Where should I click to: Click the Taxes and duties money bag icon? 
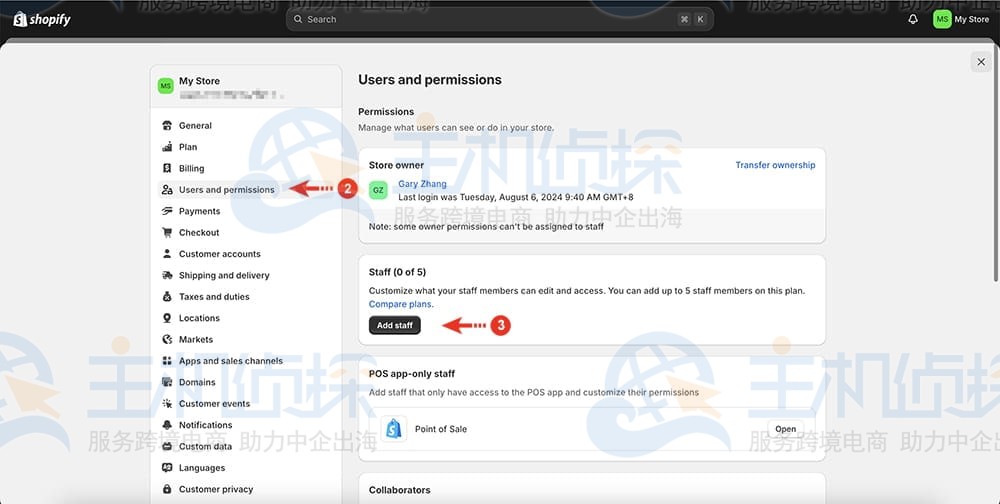(167, 297)
